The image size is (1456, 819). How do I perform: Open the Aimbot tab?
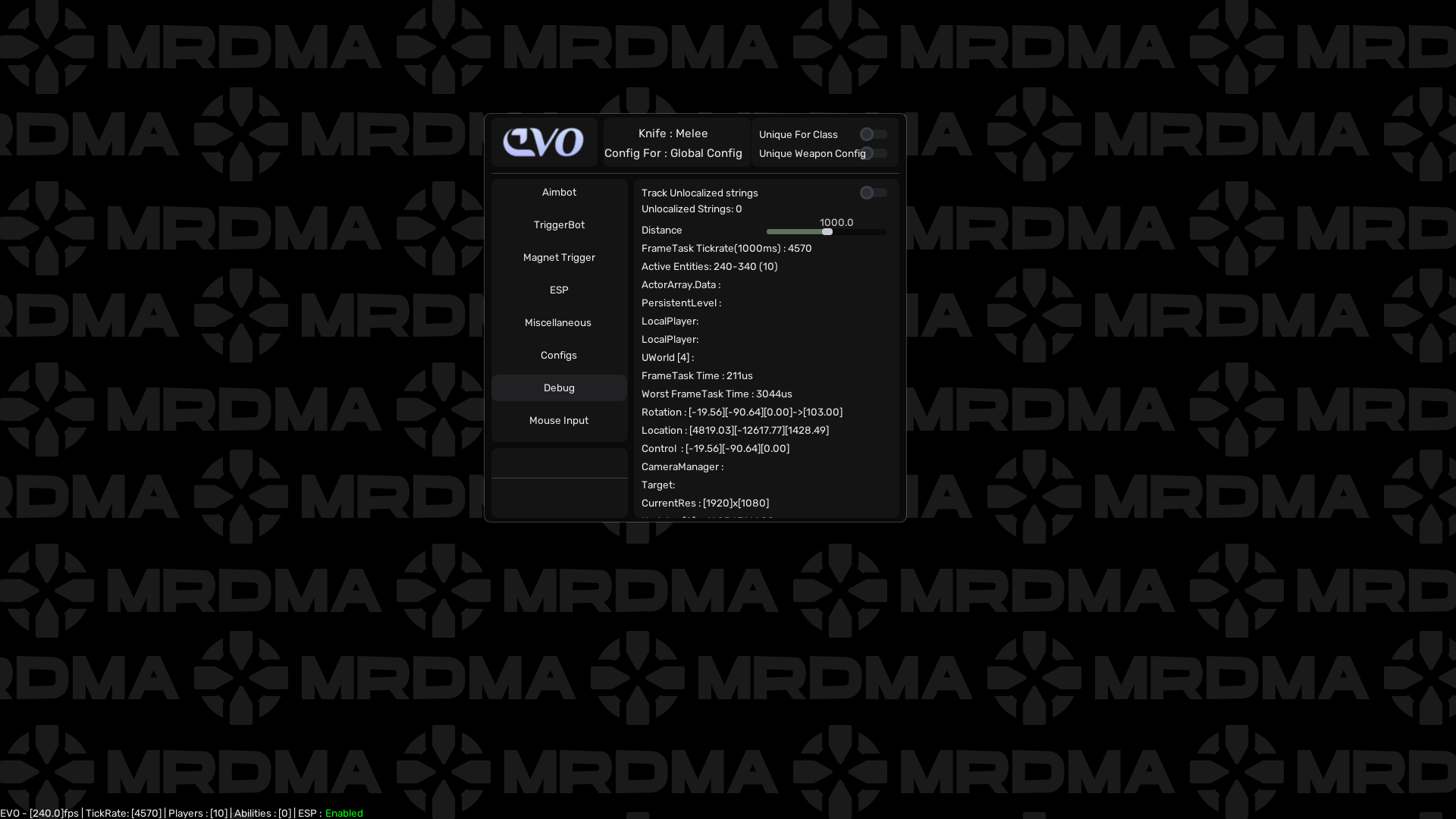[x=559, y=193]
